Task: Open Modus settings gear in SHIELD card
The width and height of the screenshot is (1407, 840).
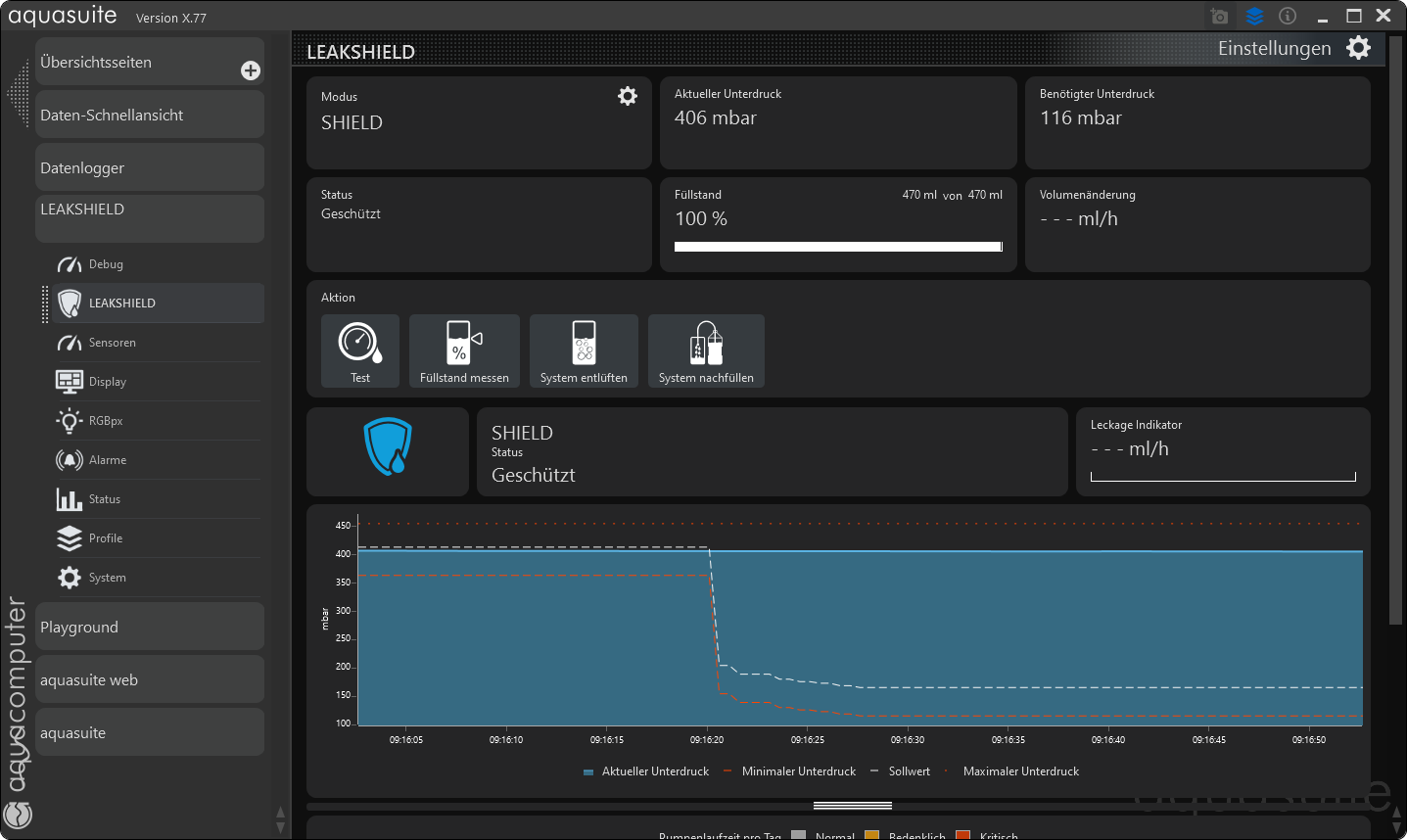Action: pos(628,96)
